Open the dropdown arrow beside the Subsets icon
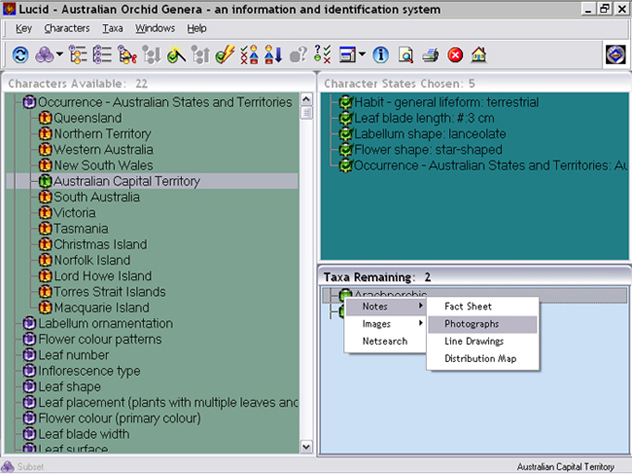 pyautogui.click(x=60, y=54)
